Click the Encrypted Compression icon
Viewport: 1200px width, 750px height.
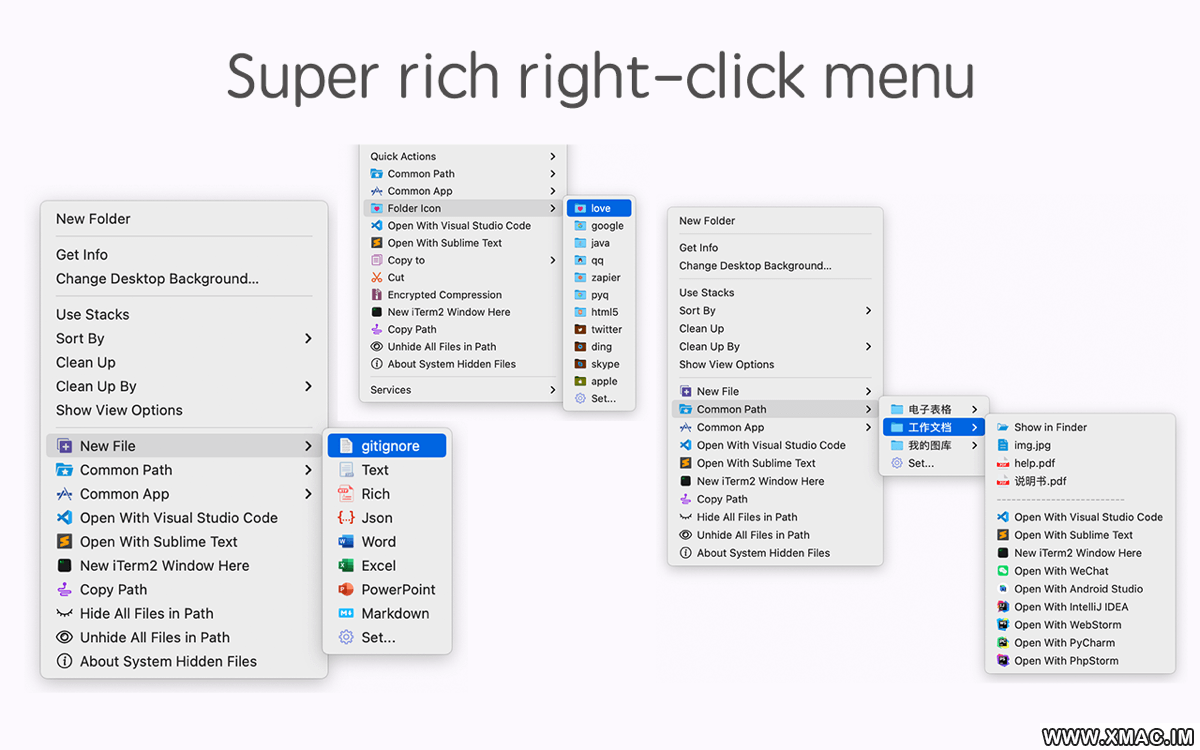click(x=377, y=295)
